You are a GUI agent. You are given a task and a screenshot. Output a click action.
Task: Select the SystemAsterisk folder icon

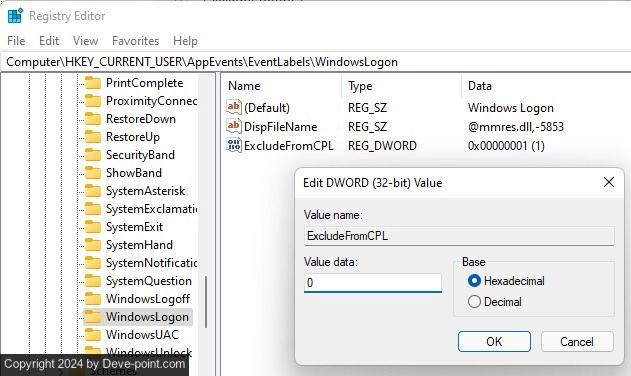(93, 191)
